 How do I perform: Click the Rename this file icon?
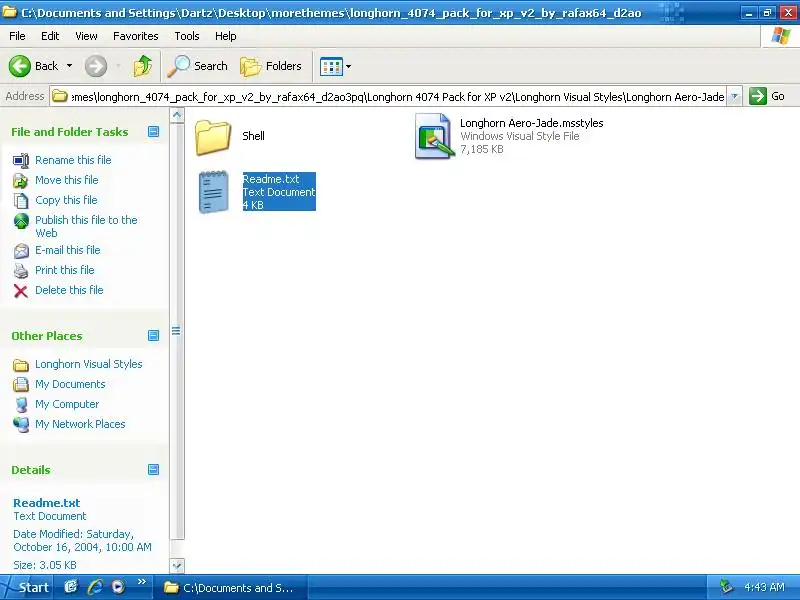[21, 161]
